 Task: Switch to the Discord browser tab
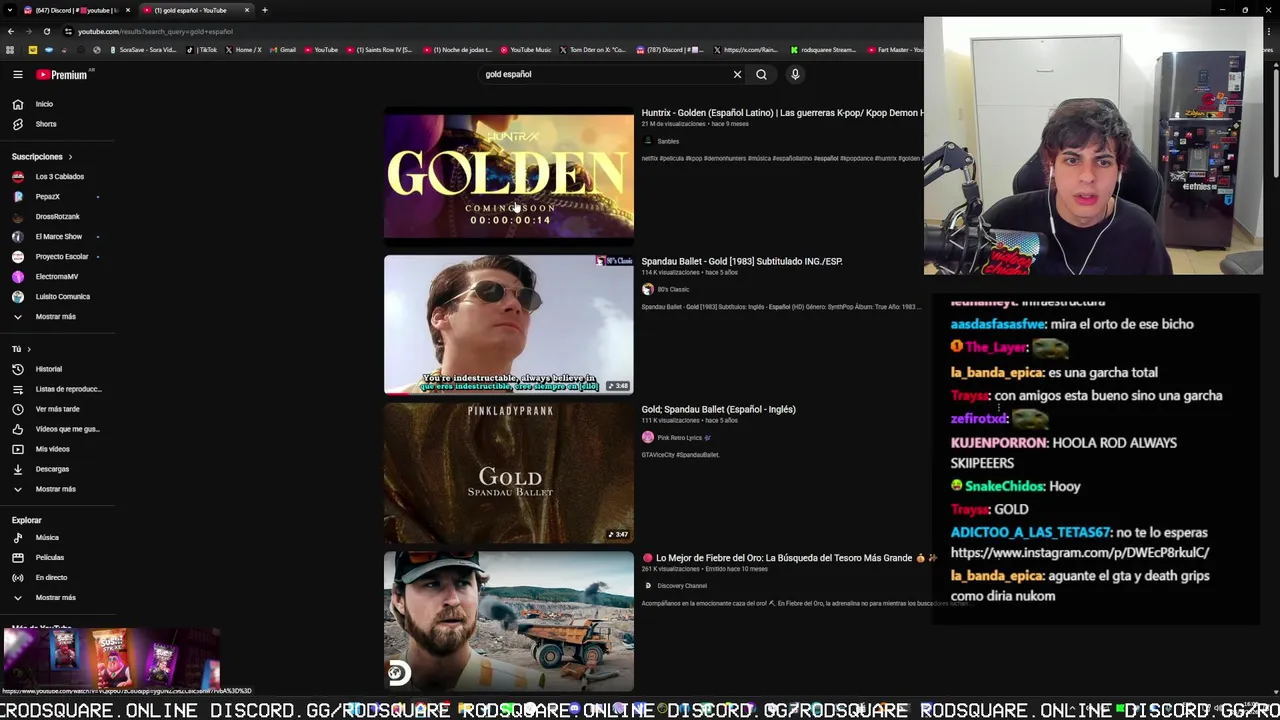click(78, 10)
